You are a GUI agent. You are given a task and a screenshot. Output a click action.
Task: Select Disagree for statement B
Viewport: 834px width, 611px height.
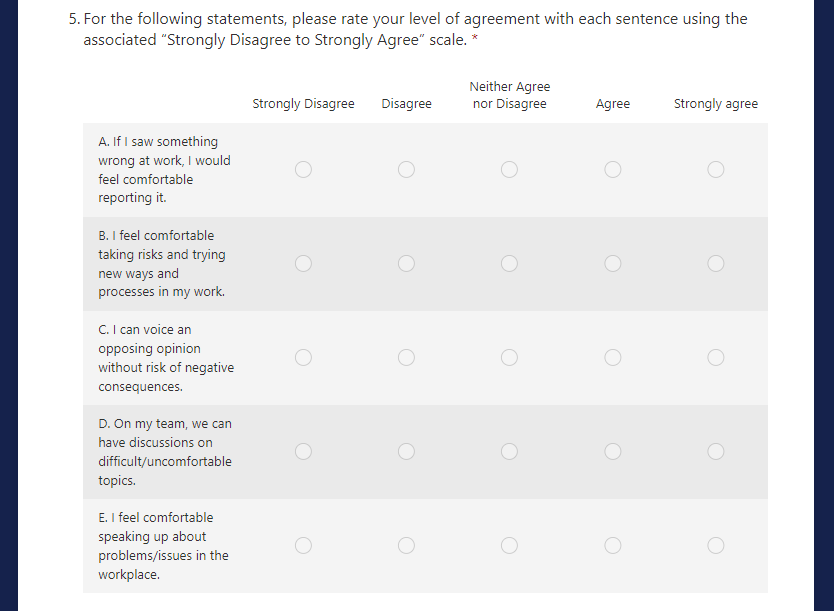click(406, 264)
